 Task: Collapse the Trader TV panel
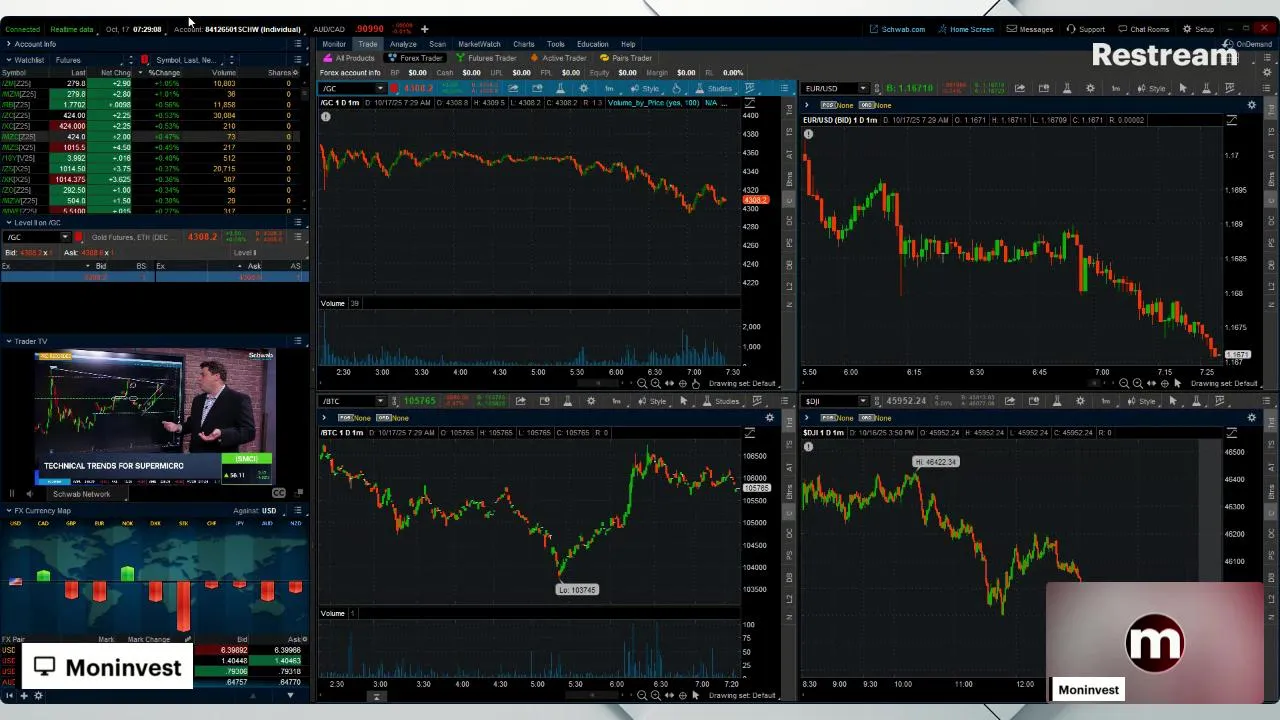coord(9,341)
